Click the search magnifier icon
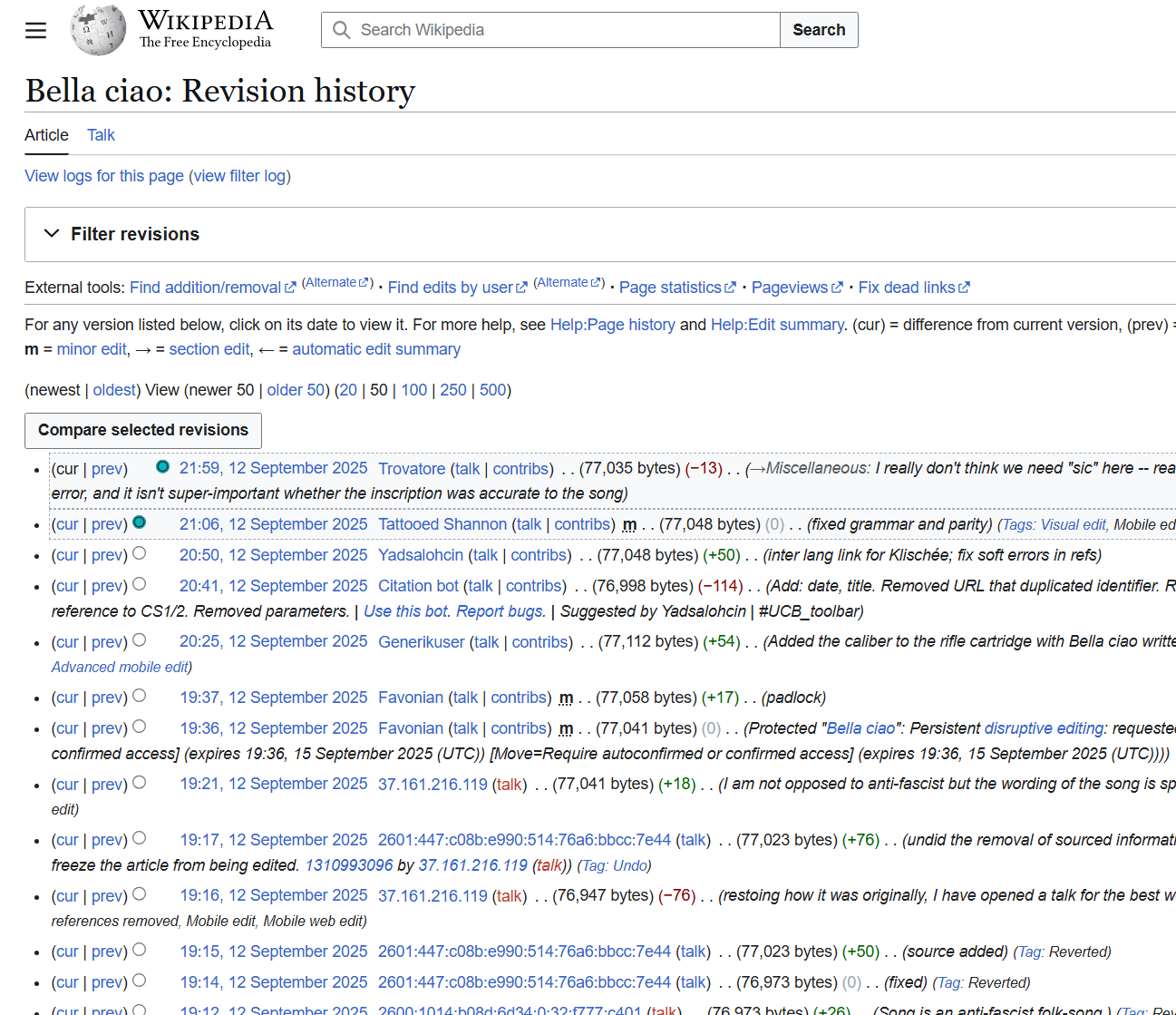1176x1015 pixels. (x=341, y=30)
